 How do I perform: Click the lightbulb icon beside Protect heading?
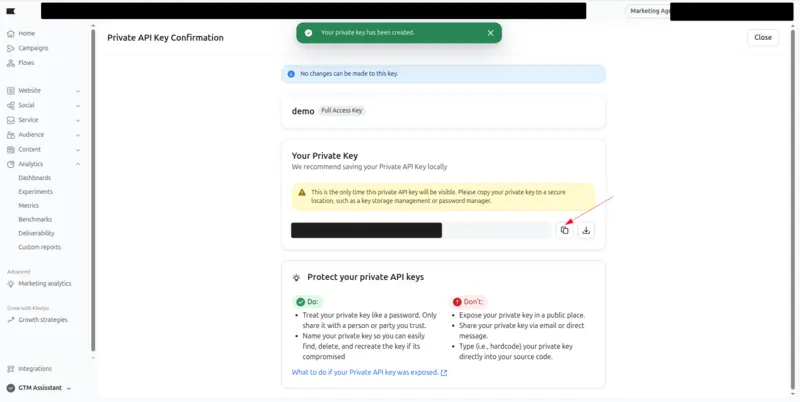[x=296, y=278]
